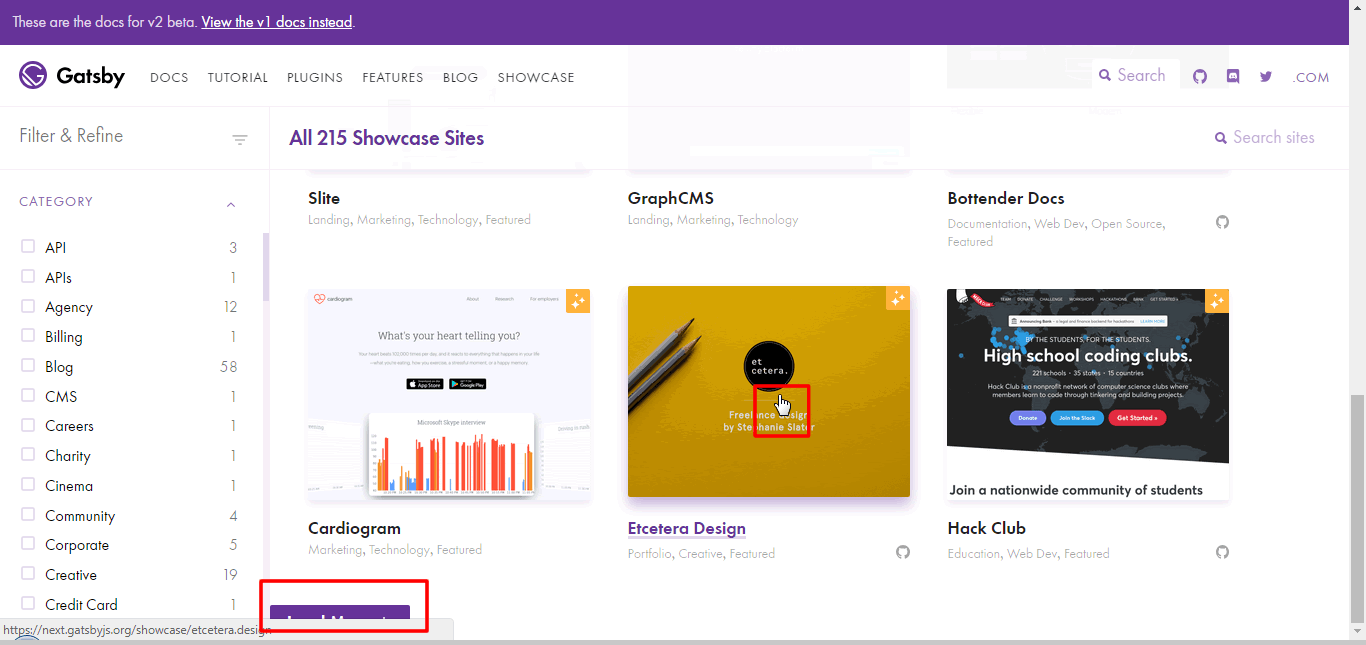1366x645 pixels.
Task: Click the Corporate category label
Action: (77, 545)
